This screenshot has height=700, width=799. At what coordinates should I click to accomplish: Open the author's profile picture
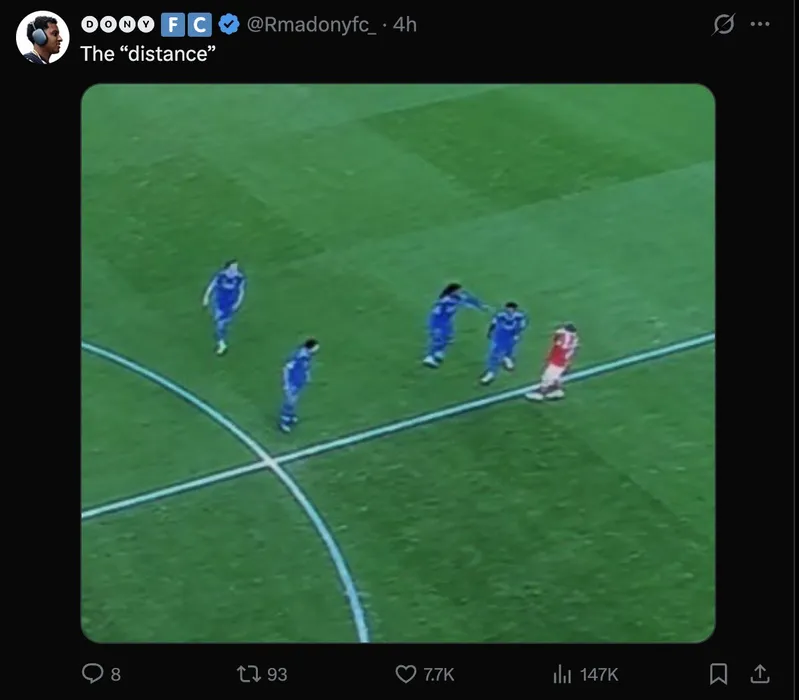(x=42, y=38)
